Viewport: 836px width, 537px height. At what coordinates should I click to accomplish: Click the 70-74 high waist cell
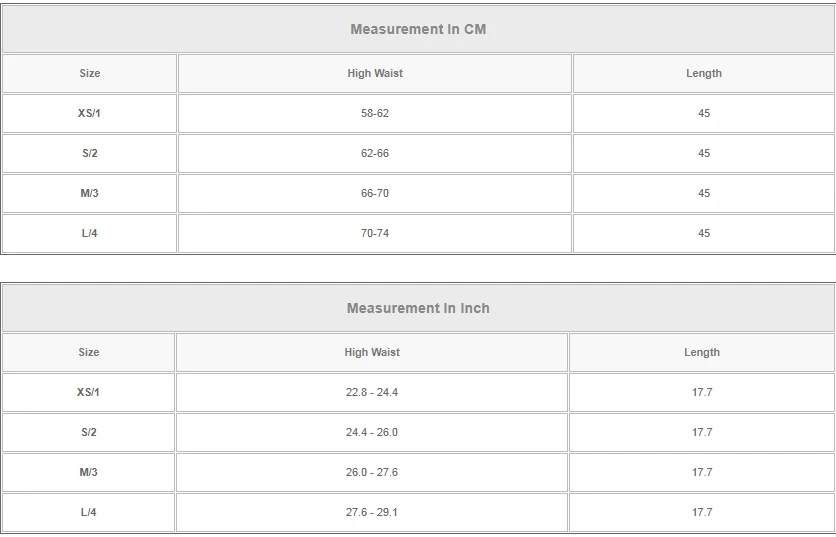(x=375, y=233)
